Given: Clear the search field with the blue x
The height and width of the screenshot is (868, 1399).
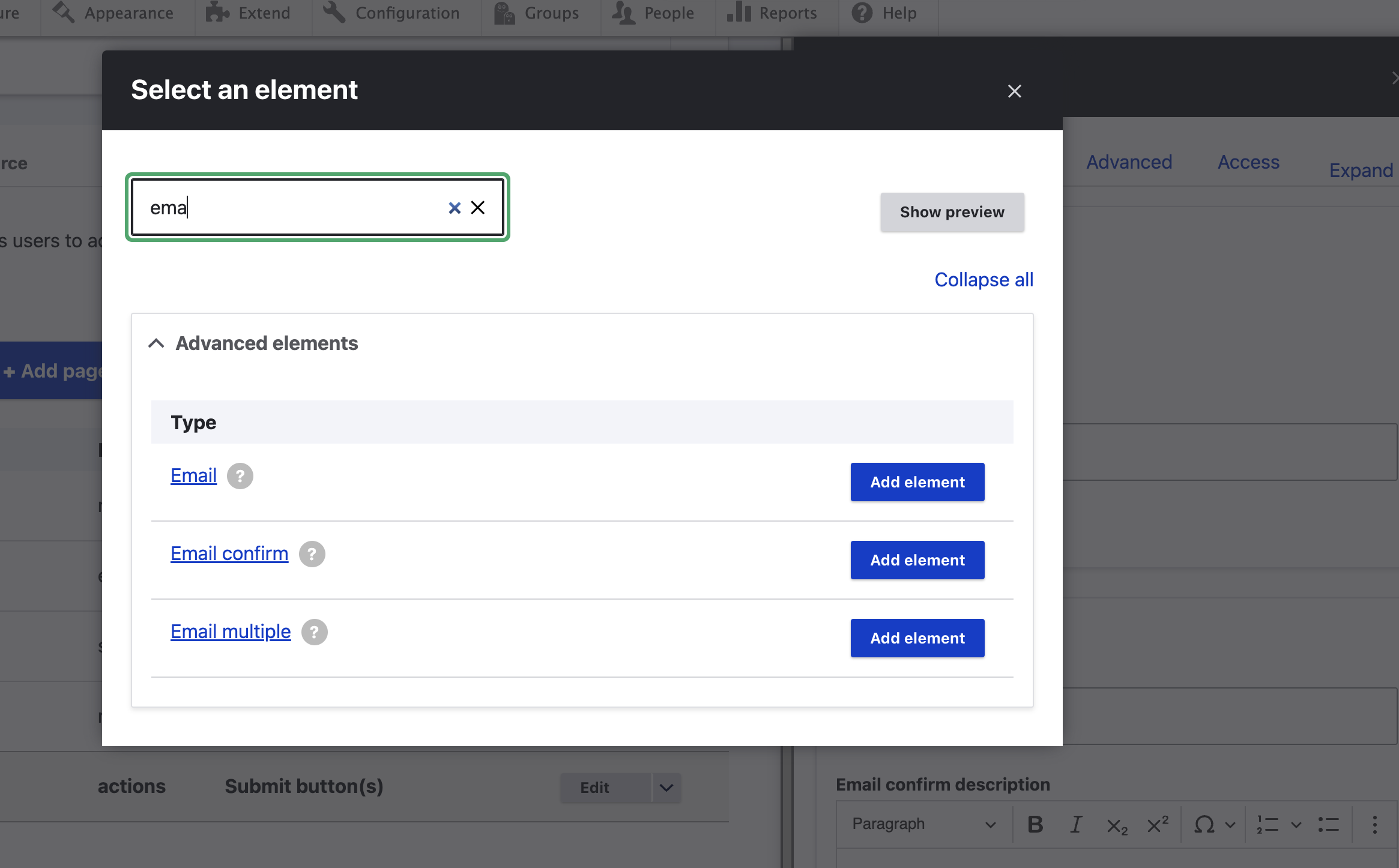Looking at the screenshot, I should 455,208.
